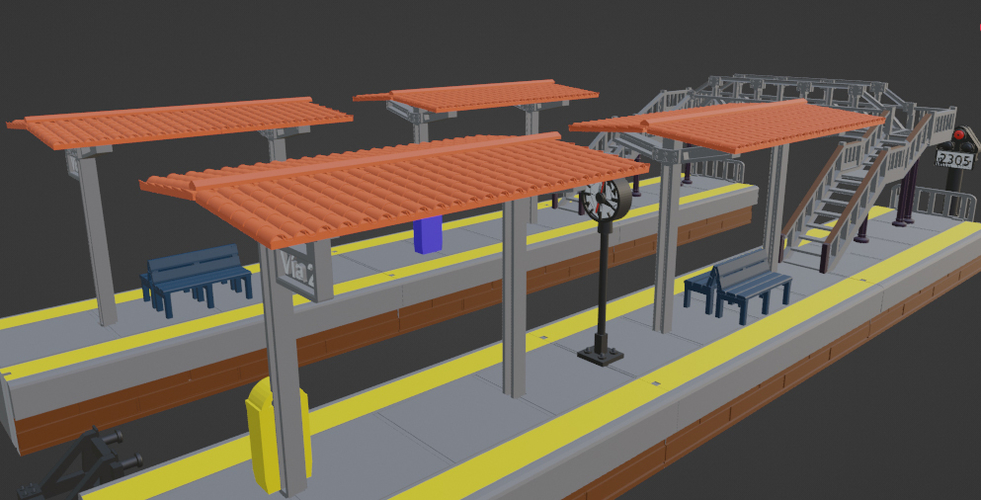Select the far-left orange canopy roof
981x500 pixels.
point(180,122)
